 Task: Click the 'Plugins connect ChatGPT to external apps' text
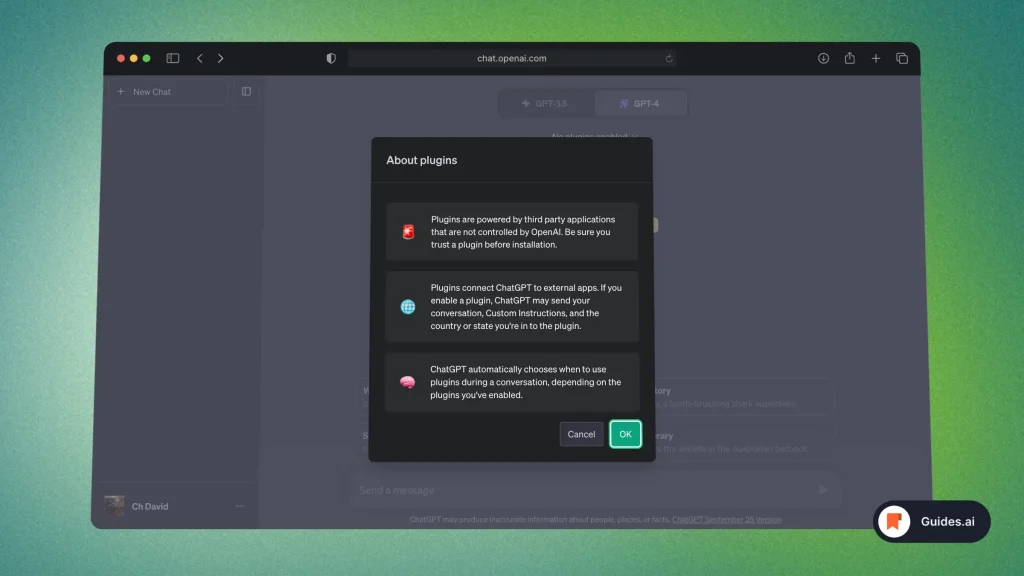tap(526, 306)
